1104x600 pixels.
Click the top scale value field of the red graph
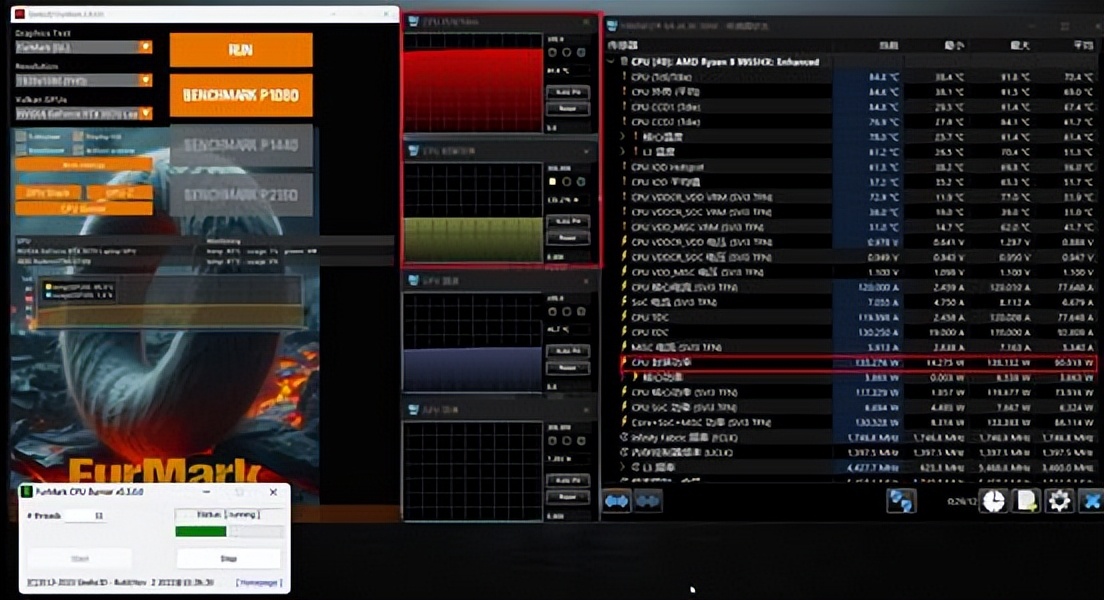[567, 39]
